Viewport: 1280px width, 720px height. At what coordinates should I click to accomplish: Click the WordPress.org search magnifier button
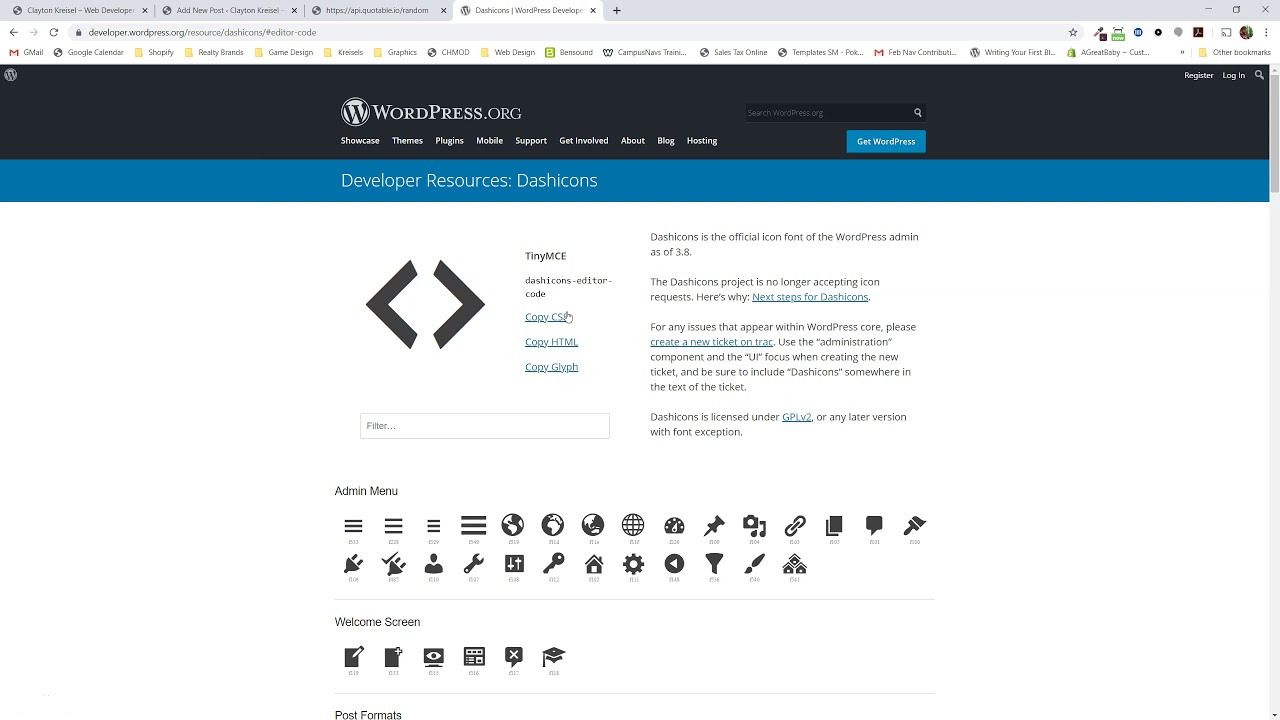click(917, 113)
